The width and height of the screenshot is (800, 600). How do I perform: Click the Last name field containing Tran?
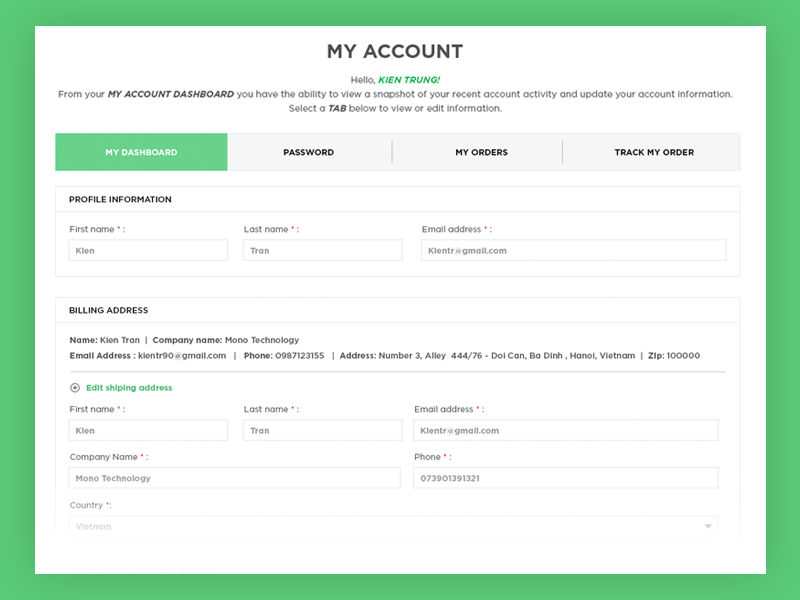322,250
